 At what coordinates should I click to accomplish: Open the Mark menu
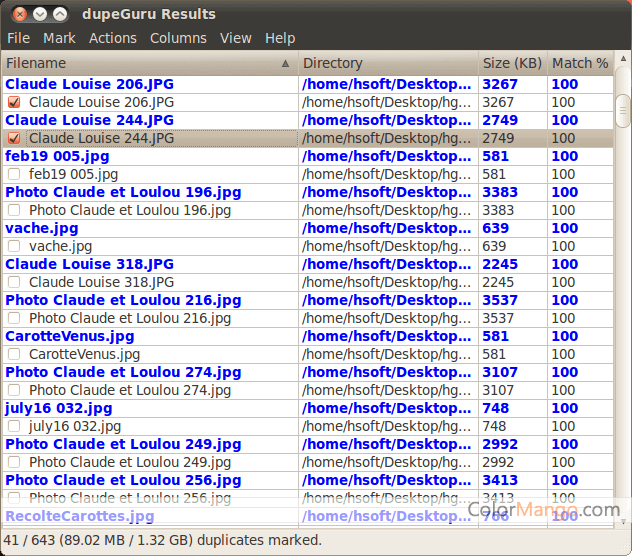(x=59, y=38)
